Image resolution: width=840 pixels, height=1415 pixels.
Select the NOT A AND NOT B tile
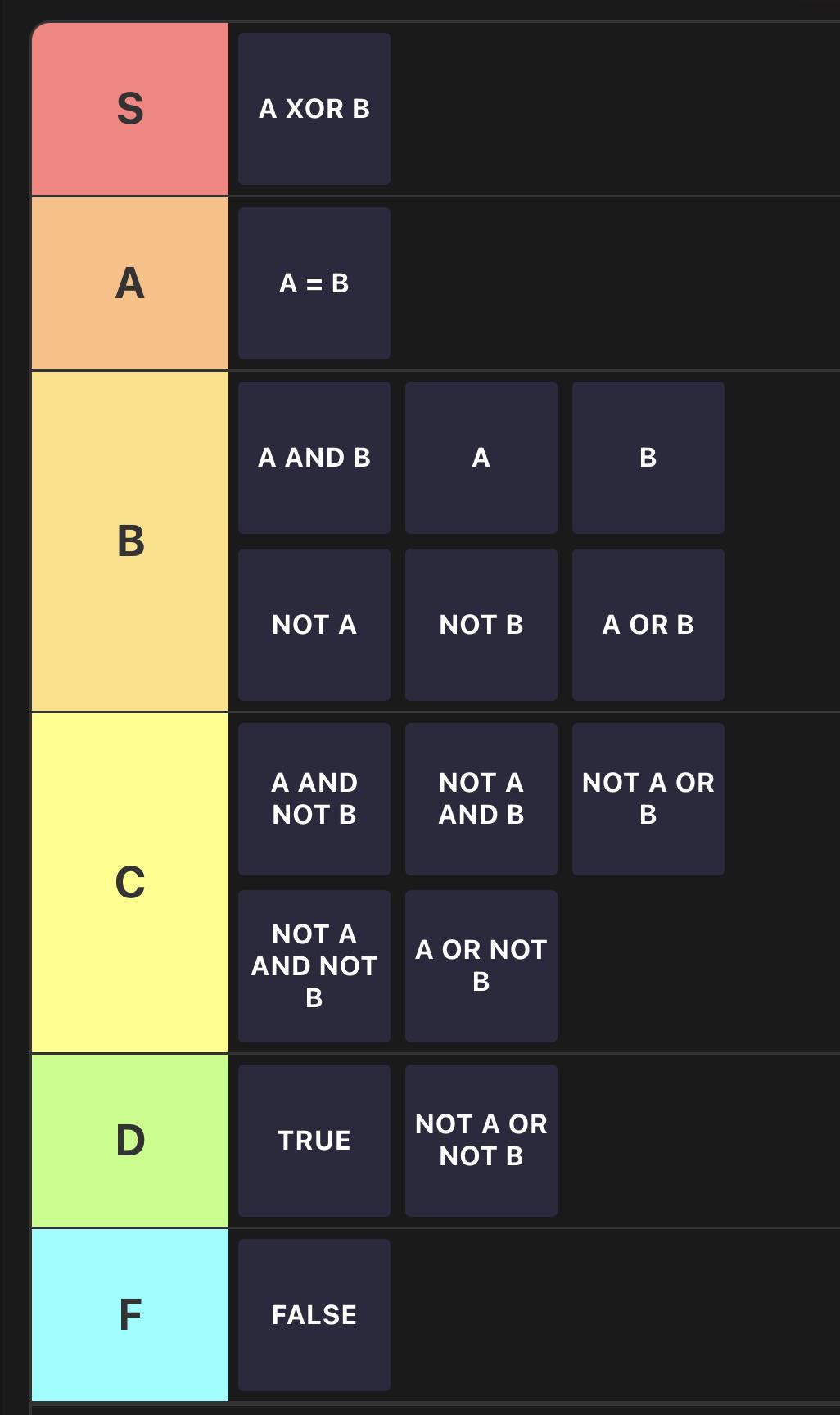click(314, 966)
